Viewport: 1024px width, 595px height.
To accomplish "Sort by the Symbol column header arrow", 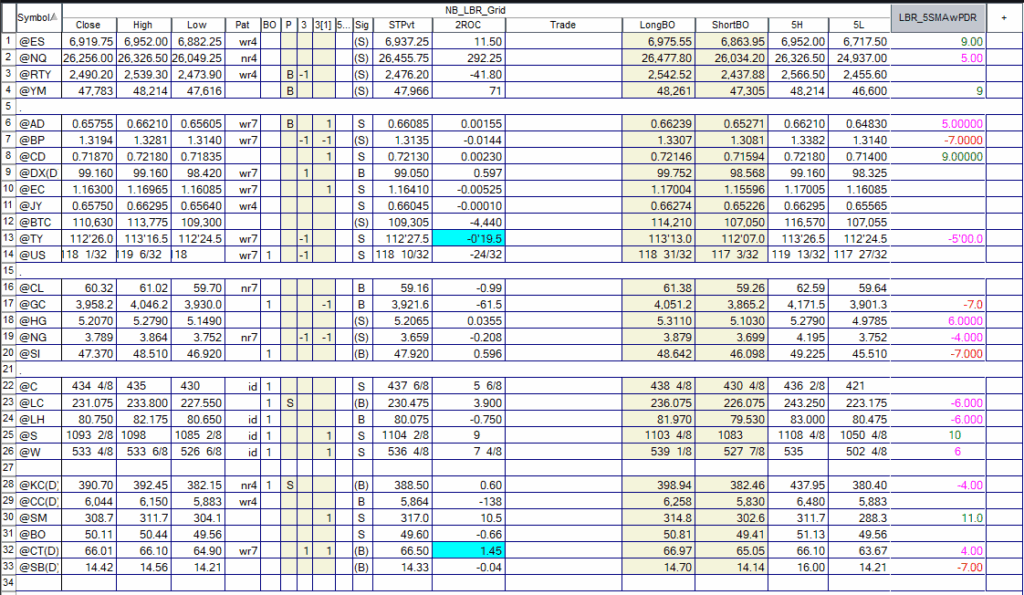I will 54,17.
